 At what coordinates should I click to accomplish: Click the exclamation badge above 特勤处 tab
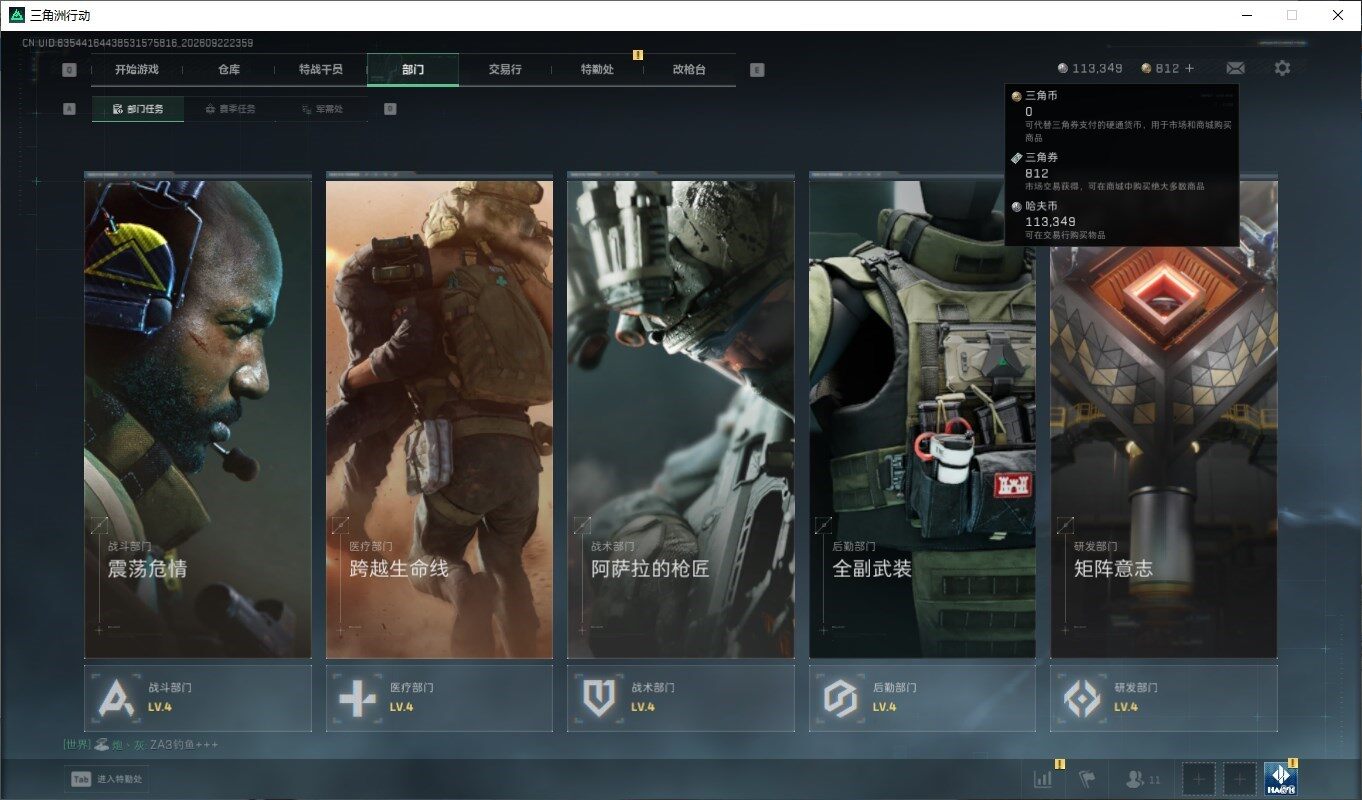pos(637,55)
